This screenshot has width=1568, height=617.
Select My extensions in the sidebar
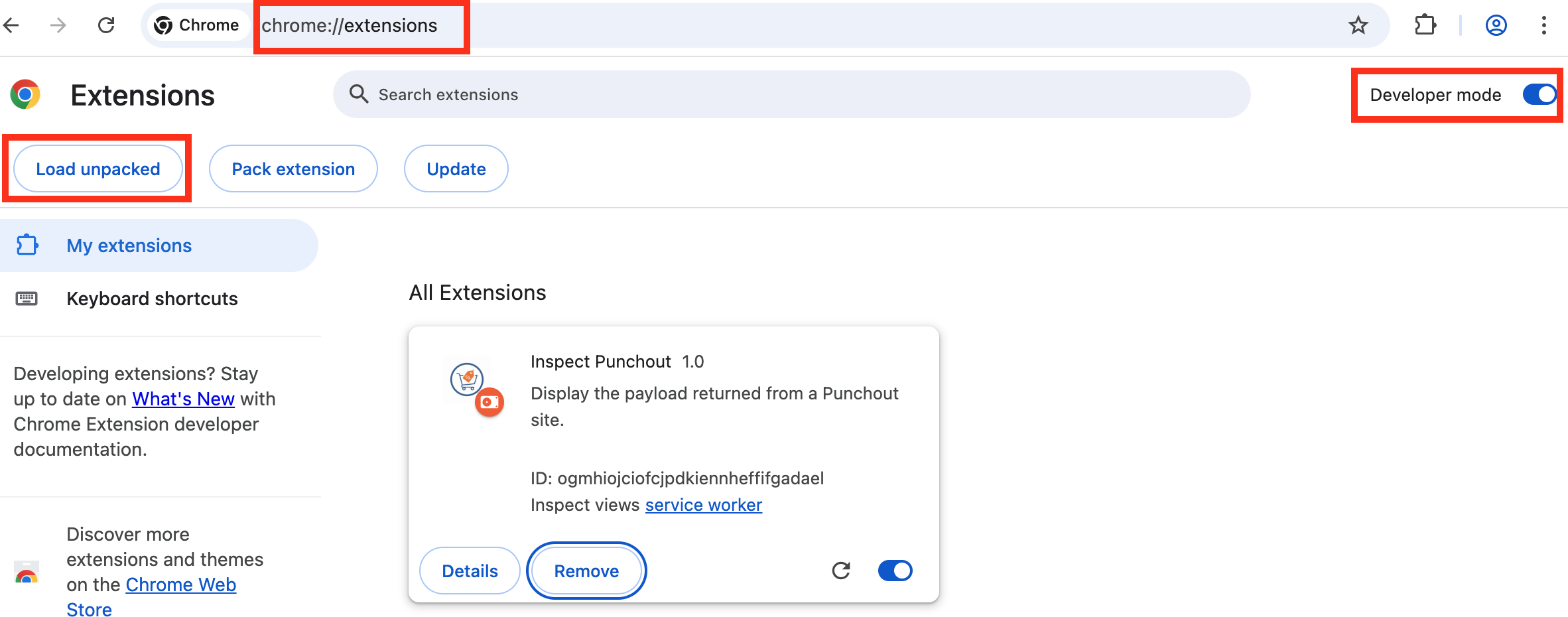(129, 245)
